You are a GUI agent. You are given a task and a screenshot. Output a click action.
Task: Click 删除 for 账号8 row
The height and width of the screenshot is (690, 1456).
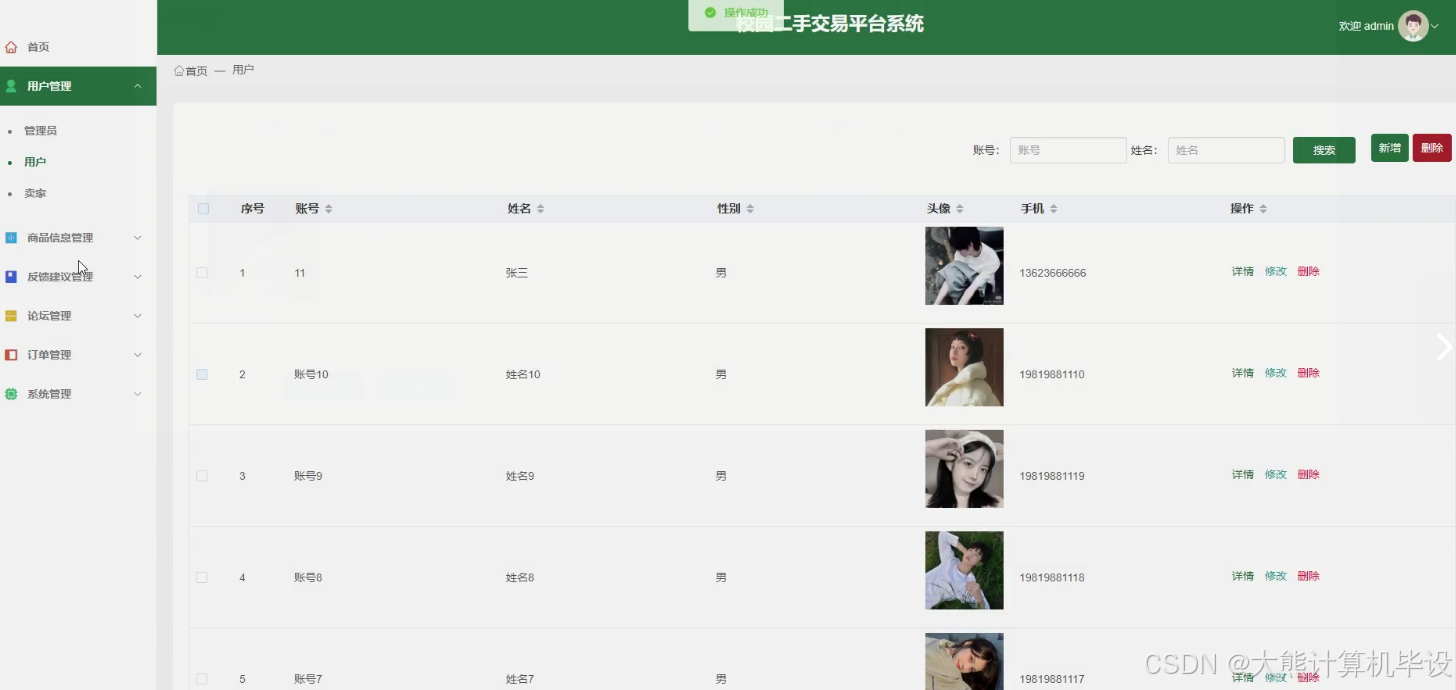pos(1309,576)
